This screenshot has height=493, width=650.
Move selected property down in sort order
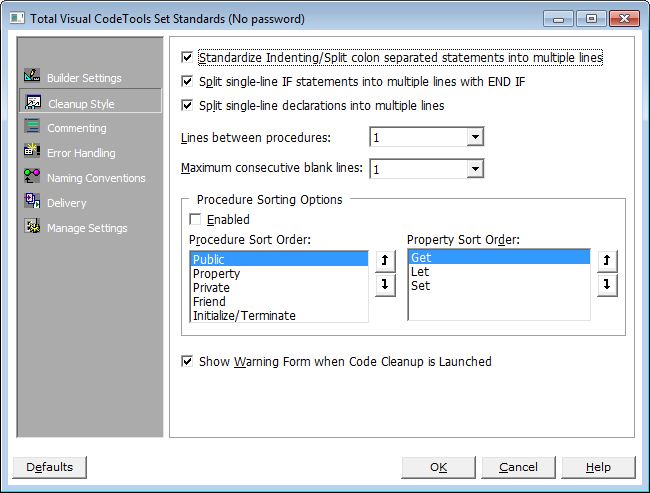606,285
